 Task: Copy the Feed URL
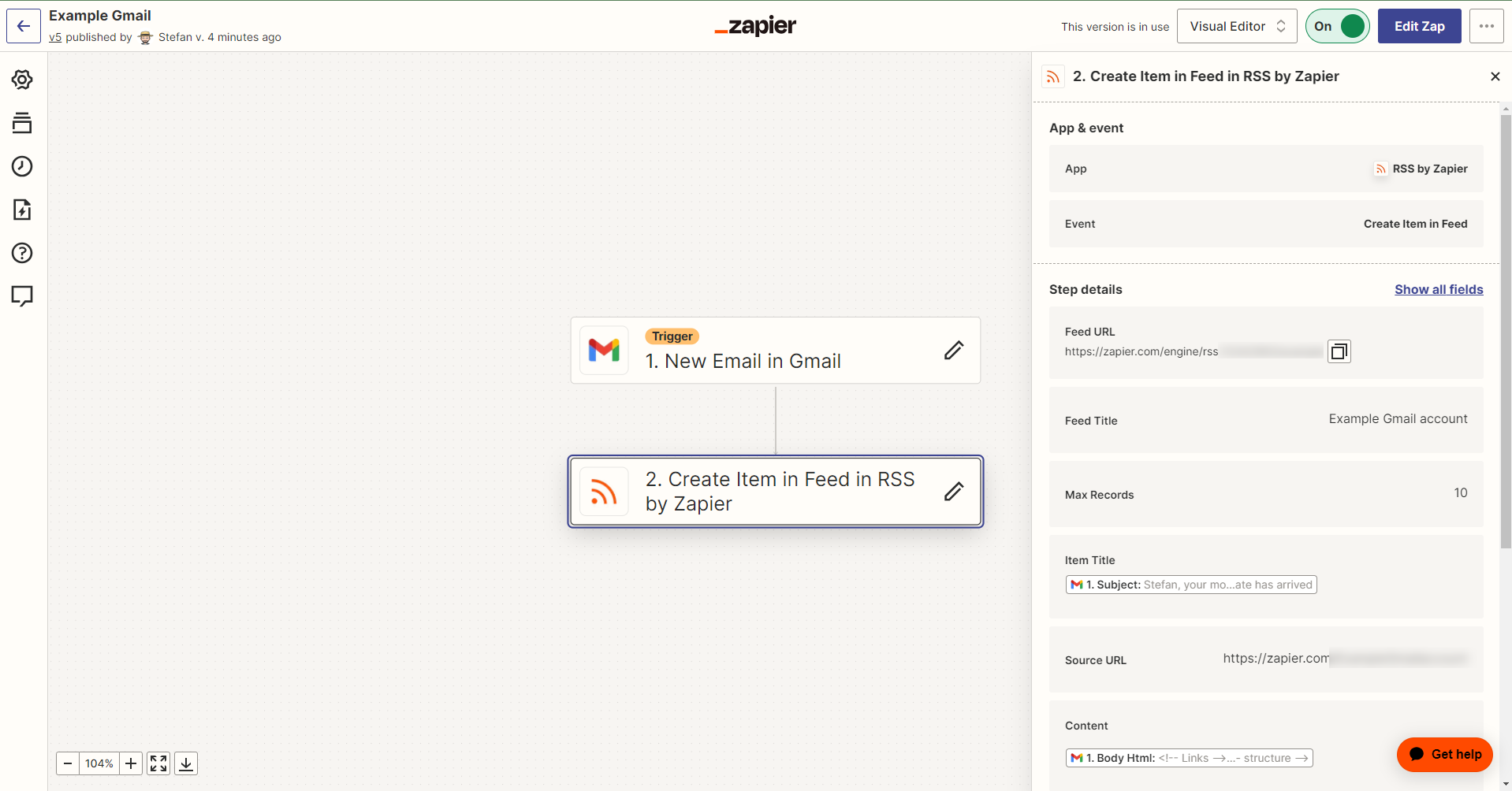(x=1339, y=351)
